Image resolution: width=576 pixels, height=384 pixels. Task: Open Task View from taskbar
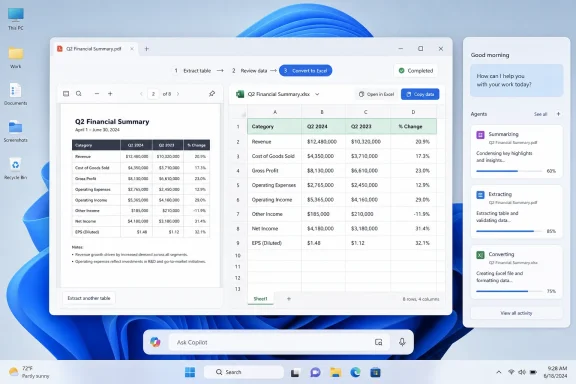pyautogui.click(x=295, y=373)
